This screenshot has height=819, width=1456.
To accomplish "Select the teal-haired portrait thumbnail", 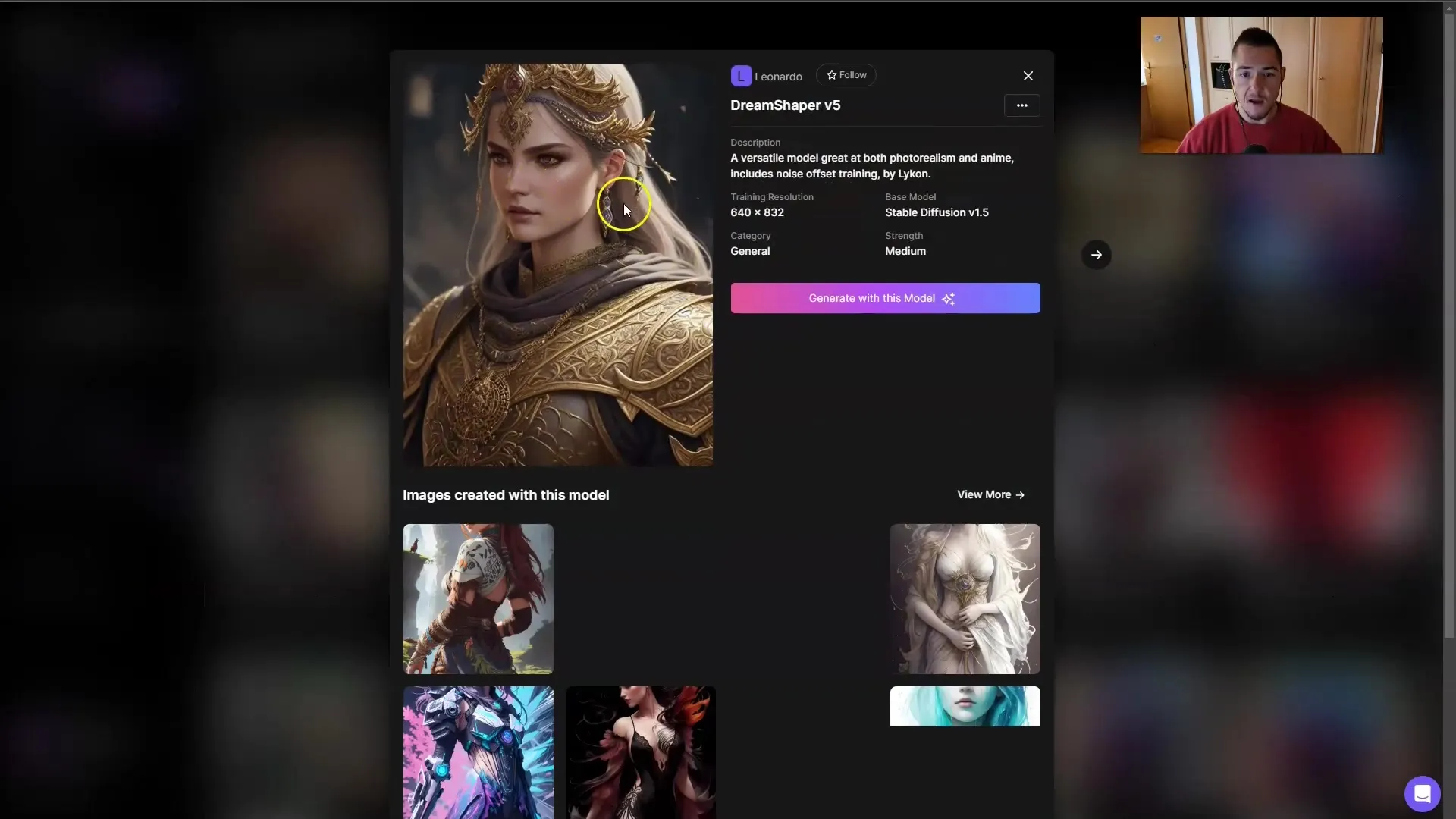I will tap(964, 706).
